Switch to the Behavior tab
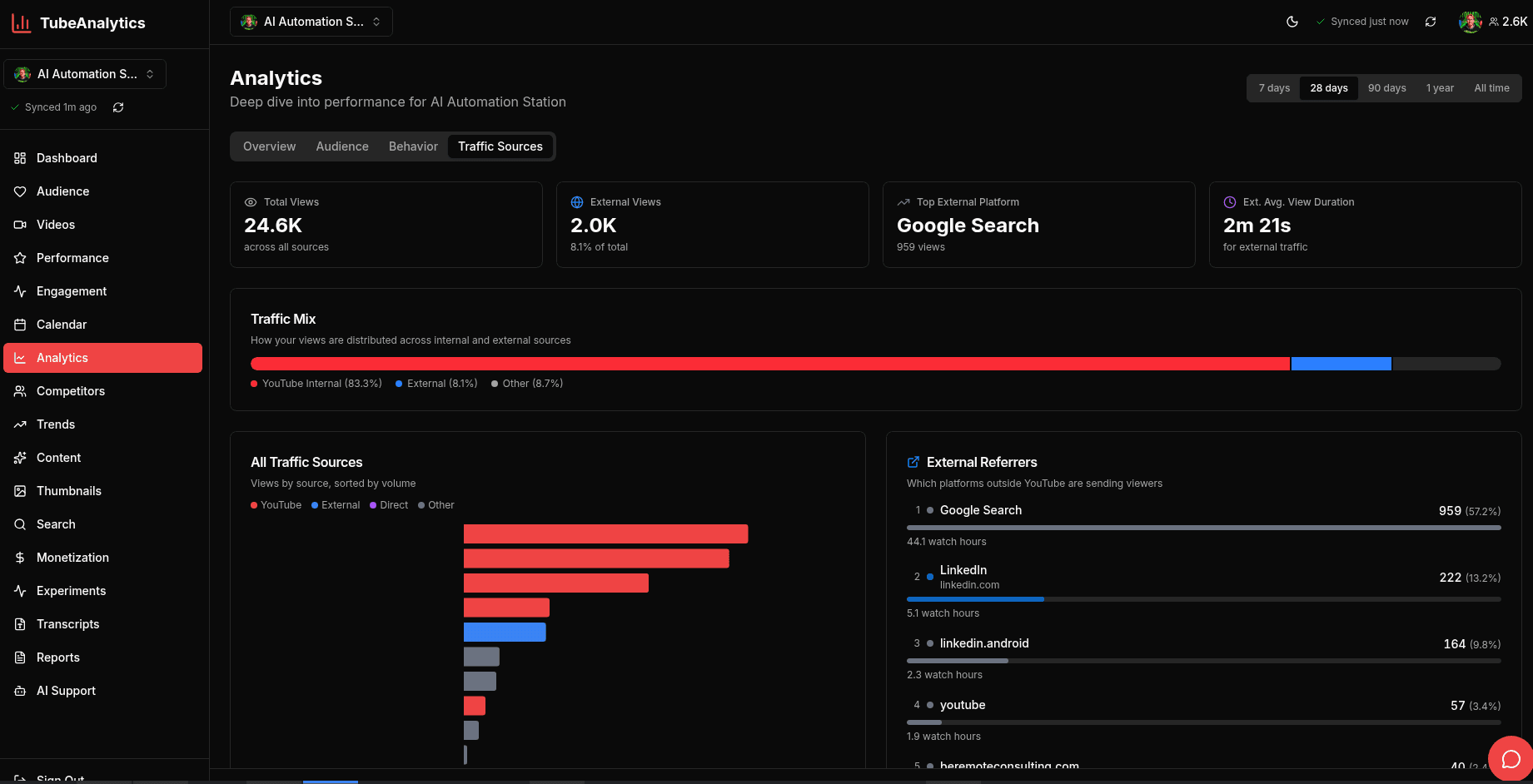Viewport: 1533px width, 784px height. [x=413, y=146]
